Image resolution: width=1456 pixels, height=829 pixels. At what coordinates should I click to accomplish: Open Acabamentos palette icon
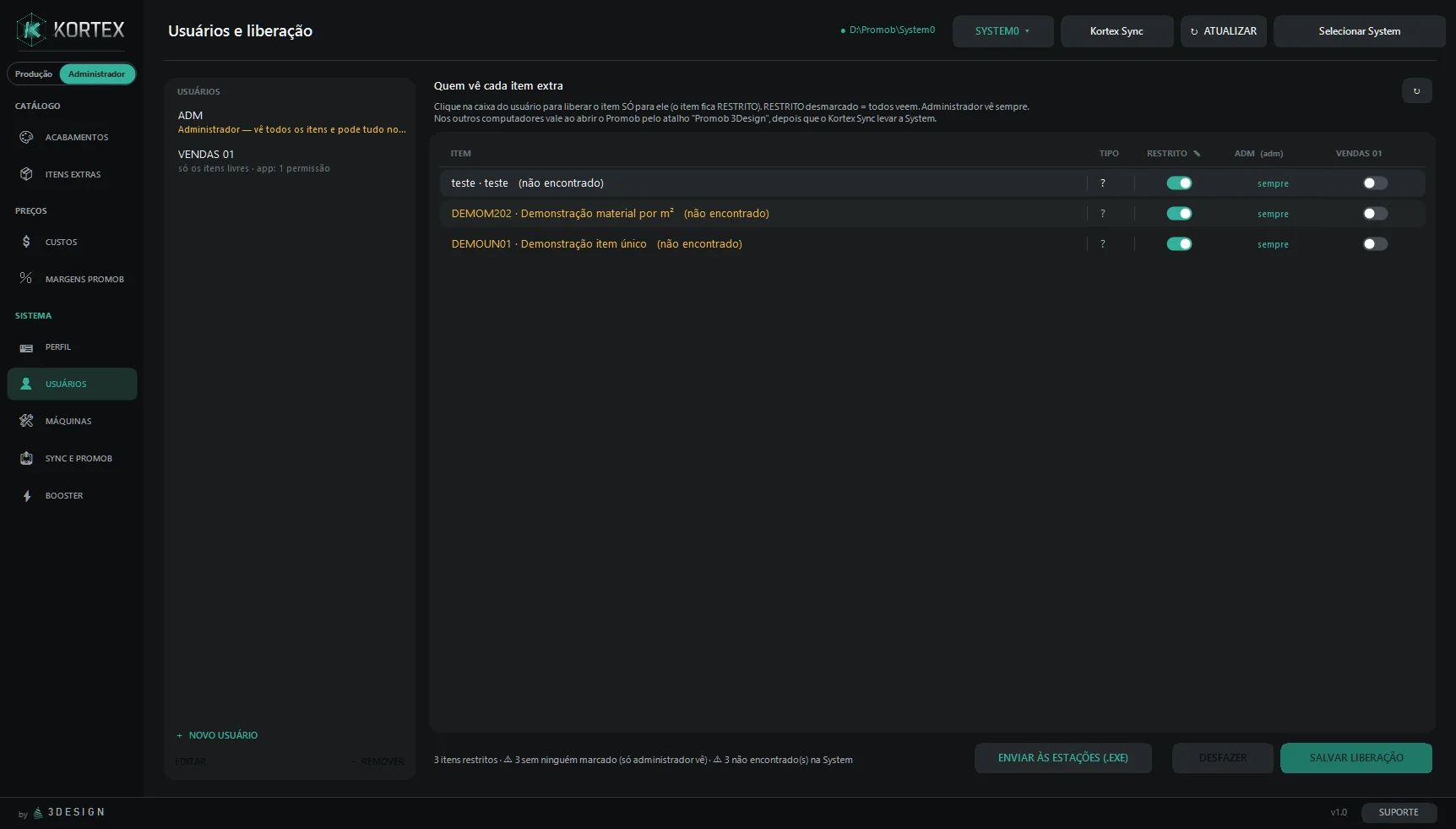[x=26, y=137]
